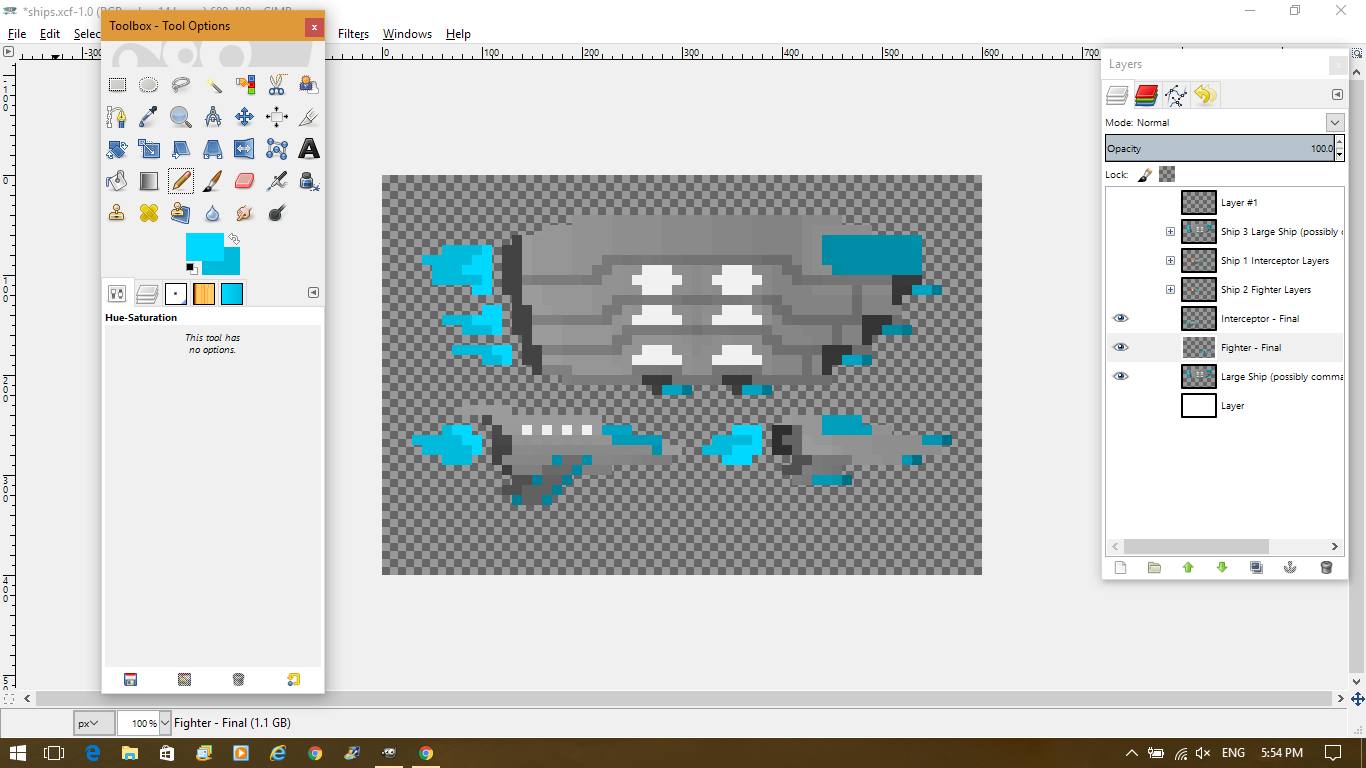Open the Windows menu
The image size is (1366, 768).
[407, 34]
